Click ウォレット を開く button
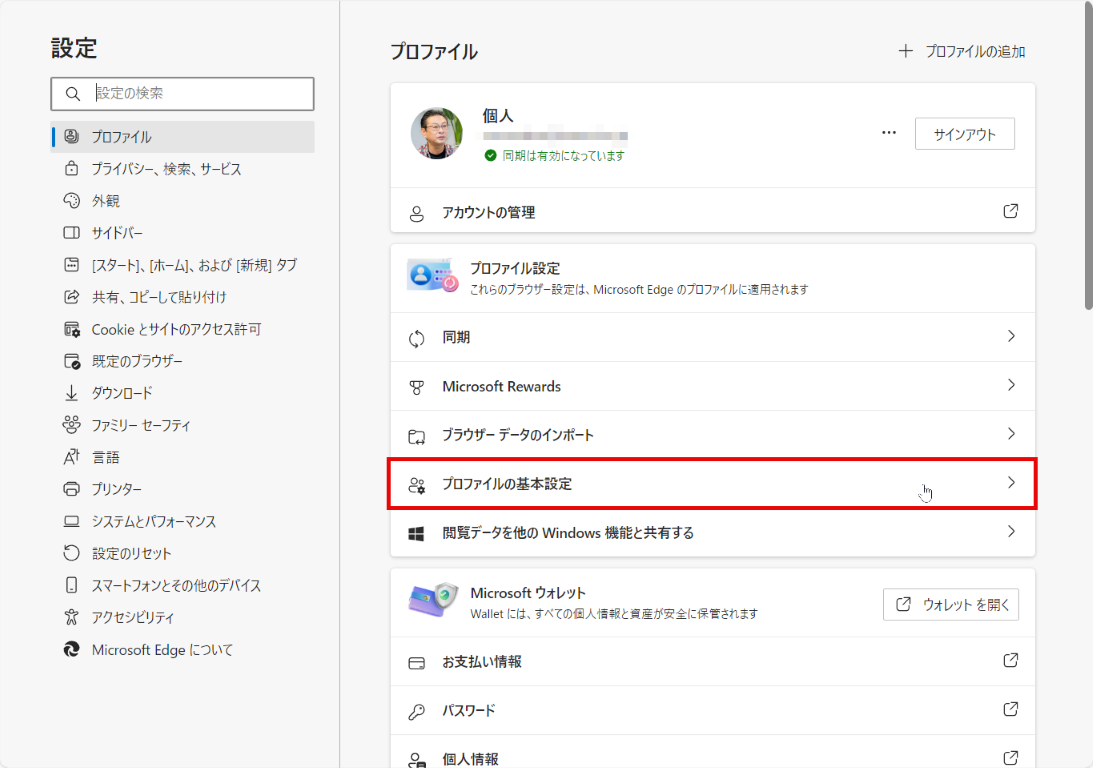 click(951, 604)
